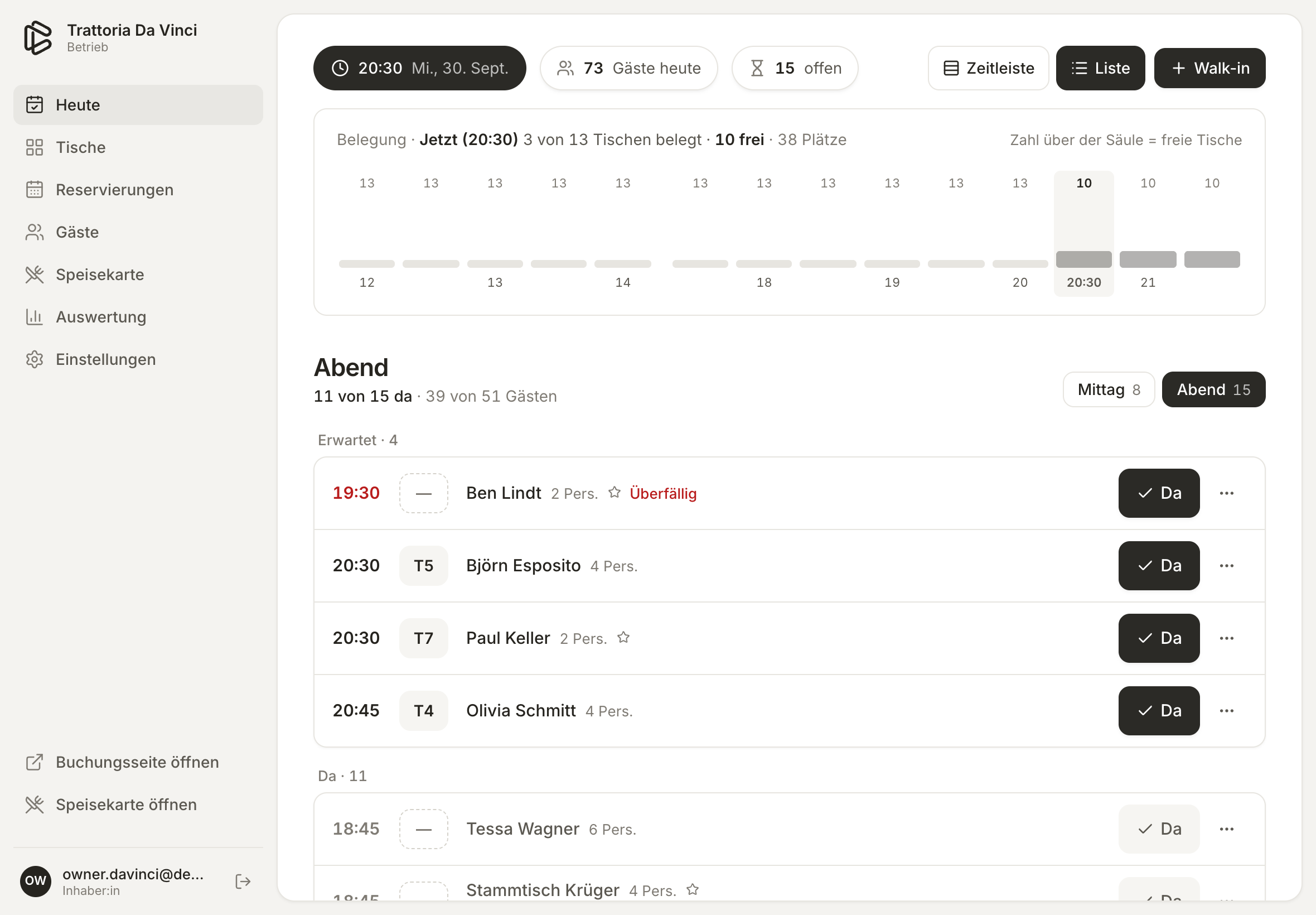Click table badge T5
Viewport: 1316px width, 915px height.
pos(423,566)
